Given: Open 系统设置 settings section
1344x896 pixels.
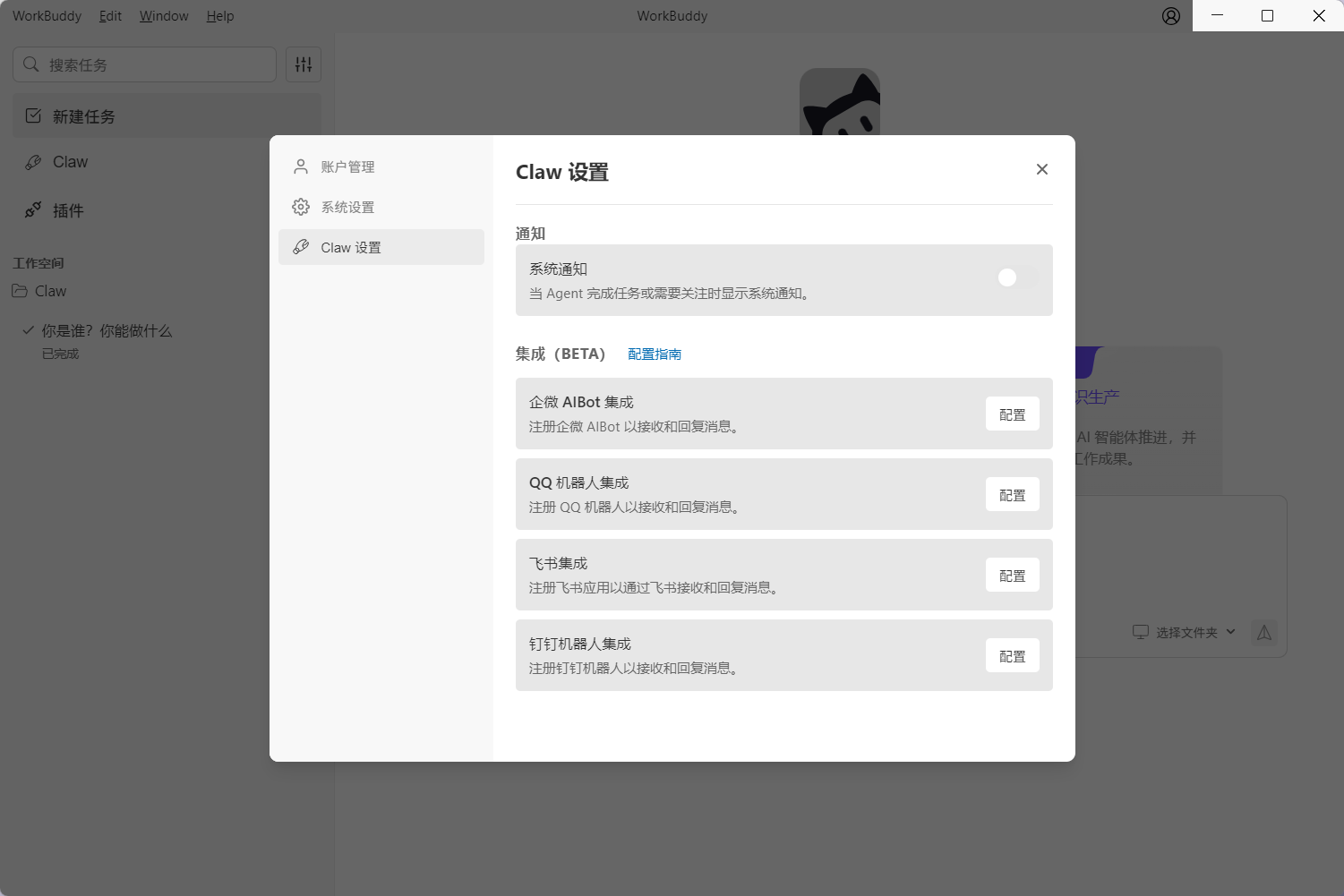Looking at the screenshot, I should click(381, 207).
